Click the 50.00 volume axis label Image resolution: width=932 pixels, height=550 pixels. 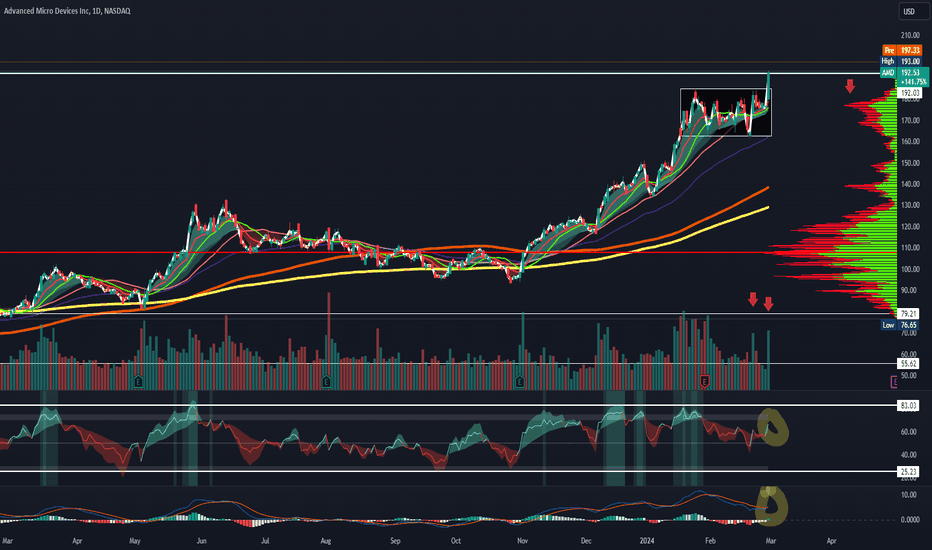pyautogui.click(x=909, y=376)
